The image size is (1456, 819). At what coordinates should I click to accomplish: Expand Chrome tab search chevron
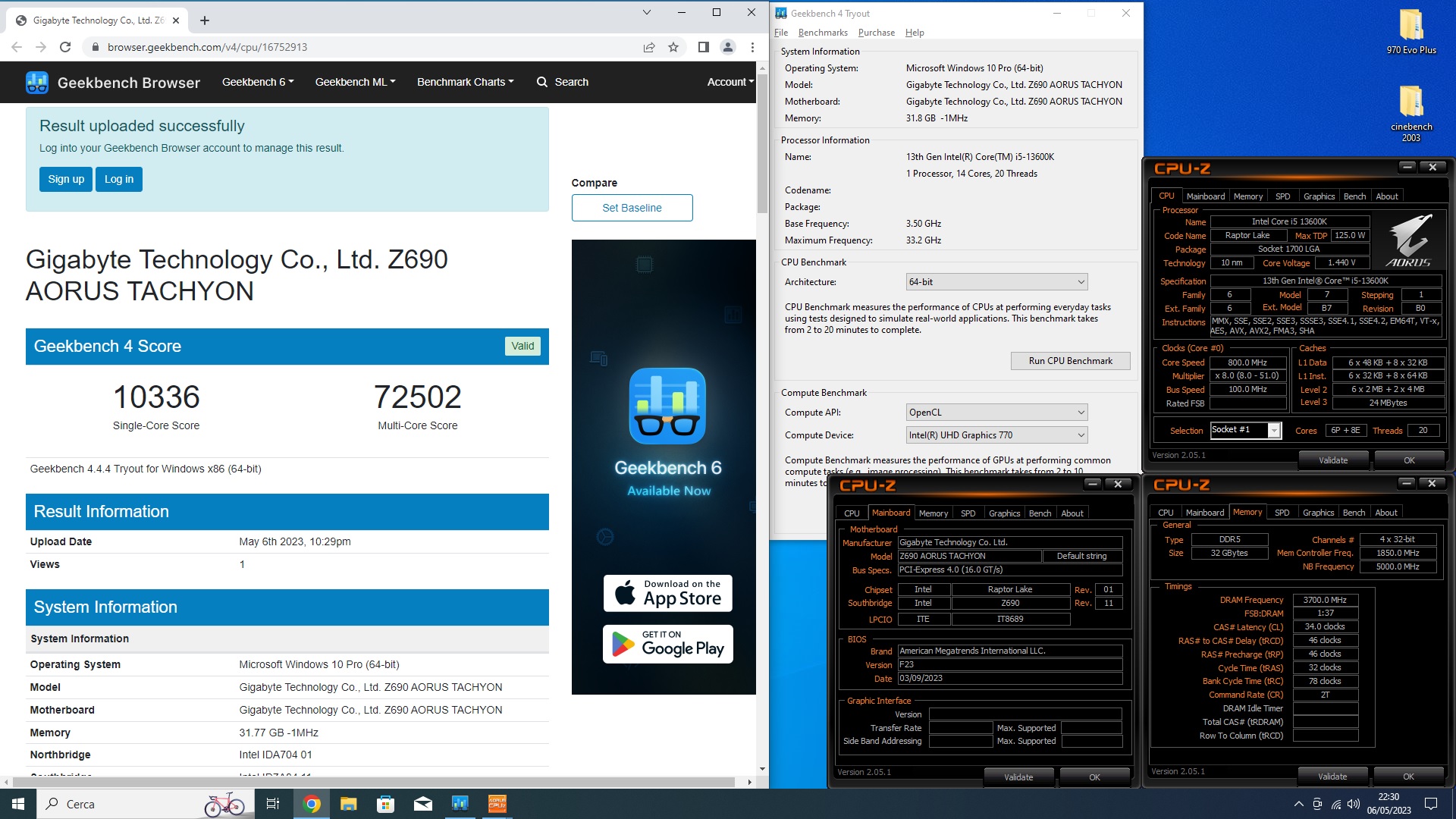coord(646,12)
